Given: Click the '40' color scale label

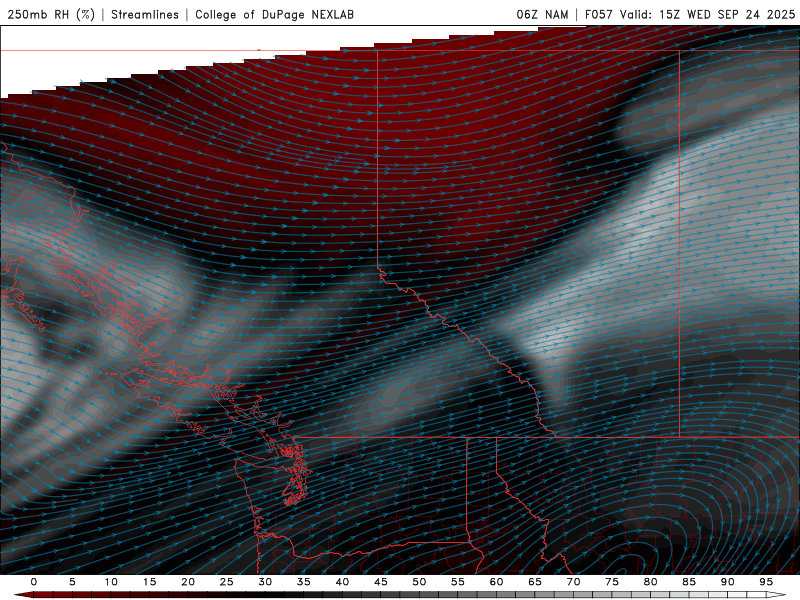Looking at the screenshot, I should point(342,582).
